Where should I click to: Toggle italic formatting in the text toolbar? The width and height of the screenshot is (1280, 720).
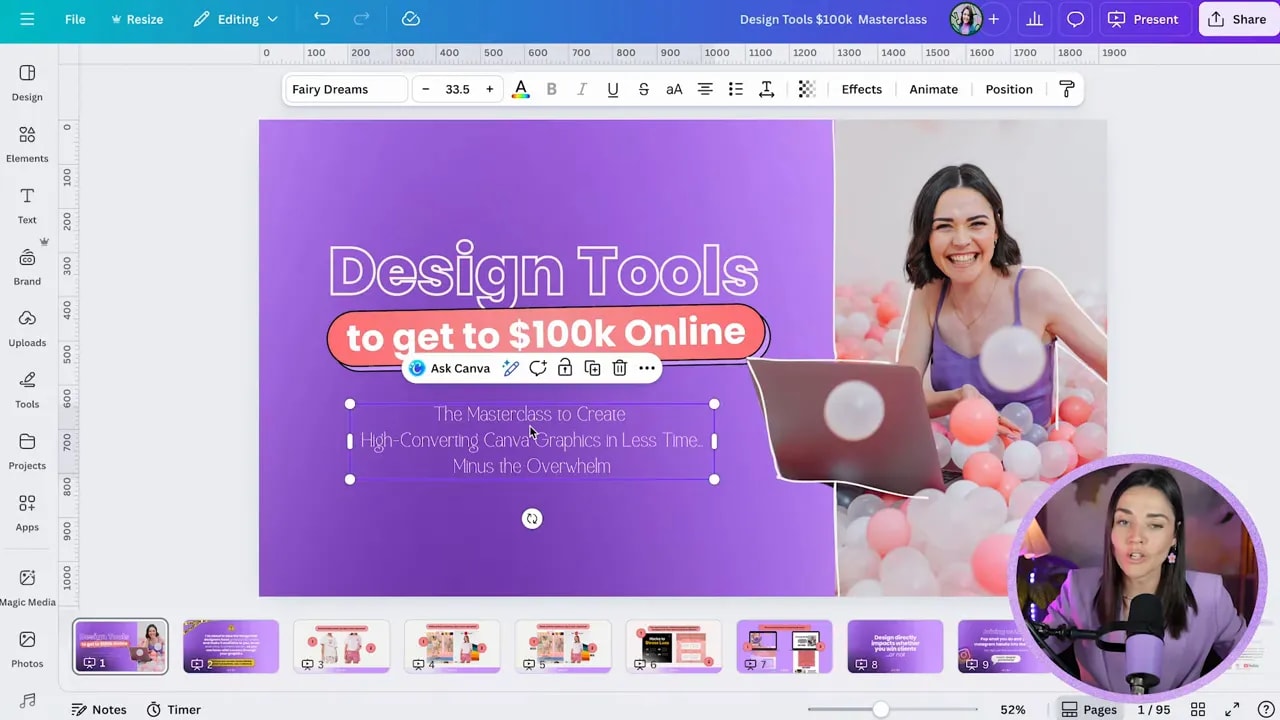[582, 89]
